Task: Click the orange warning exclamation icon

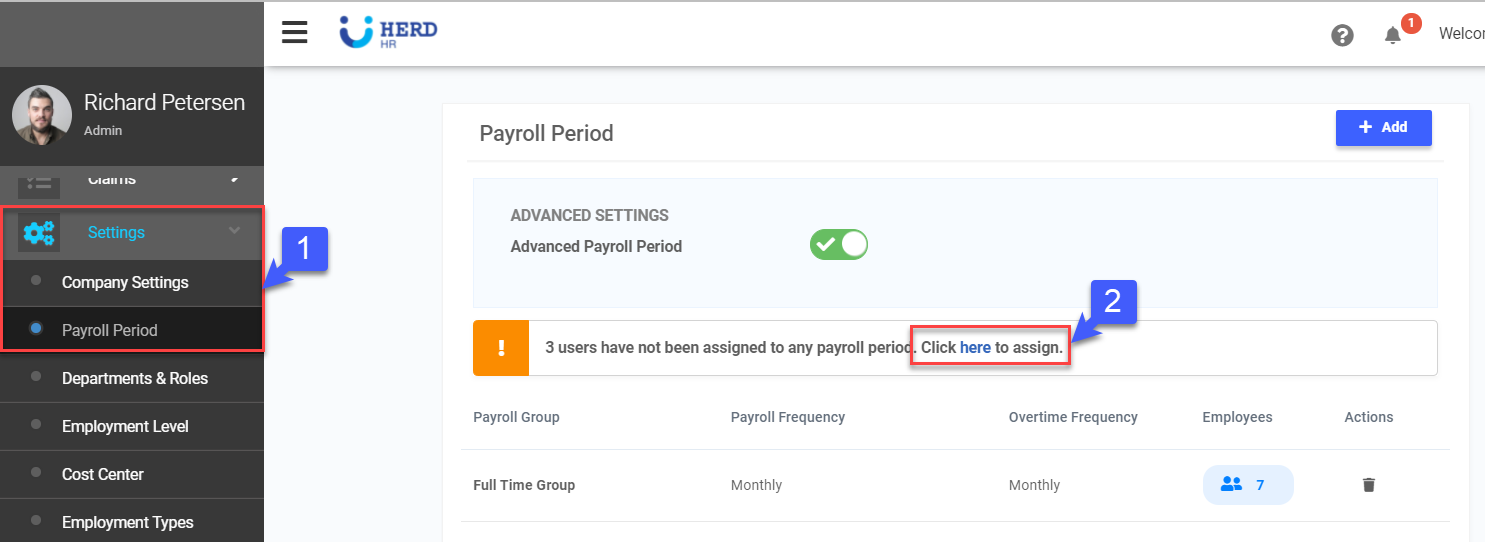Action: click(x=501, y=348)
